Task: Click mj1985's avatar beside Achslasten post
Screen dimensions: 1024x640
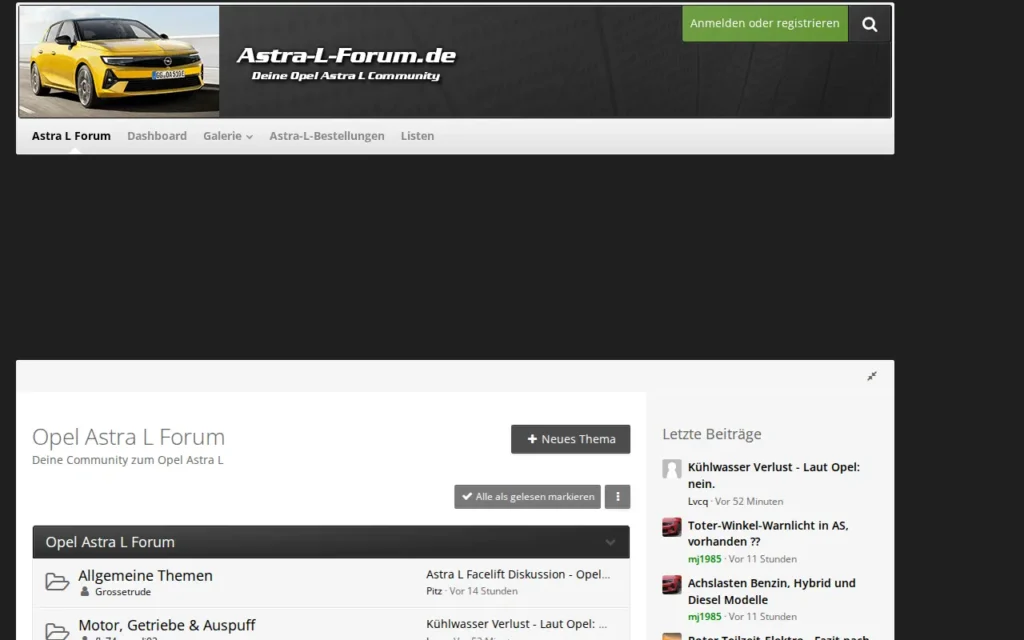Action: pos(671,584)
